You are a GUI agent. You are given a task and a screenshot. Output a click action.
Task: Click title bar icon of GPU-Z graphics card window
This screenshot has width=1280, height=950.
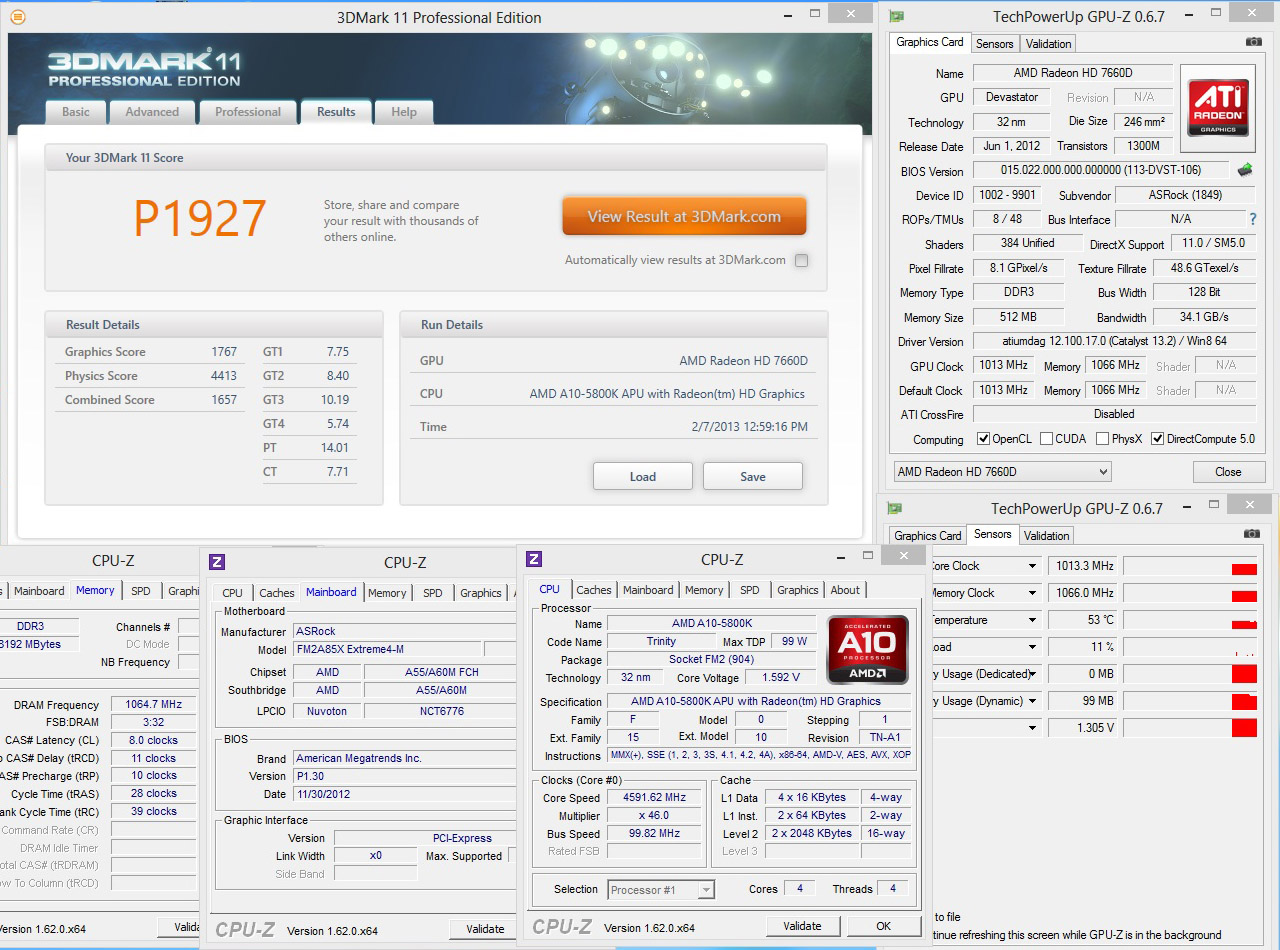point(897,17)
